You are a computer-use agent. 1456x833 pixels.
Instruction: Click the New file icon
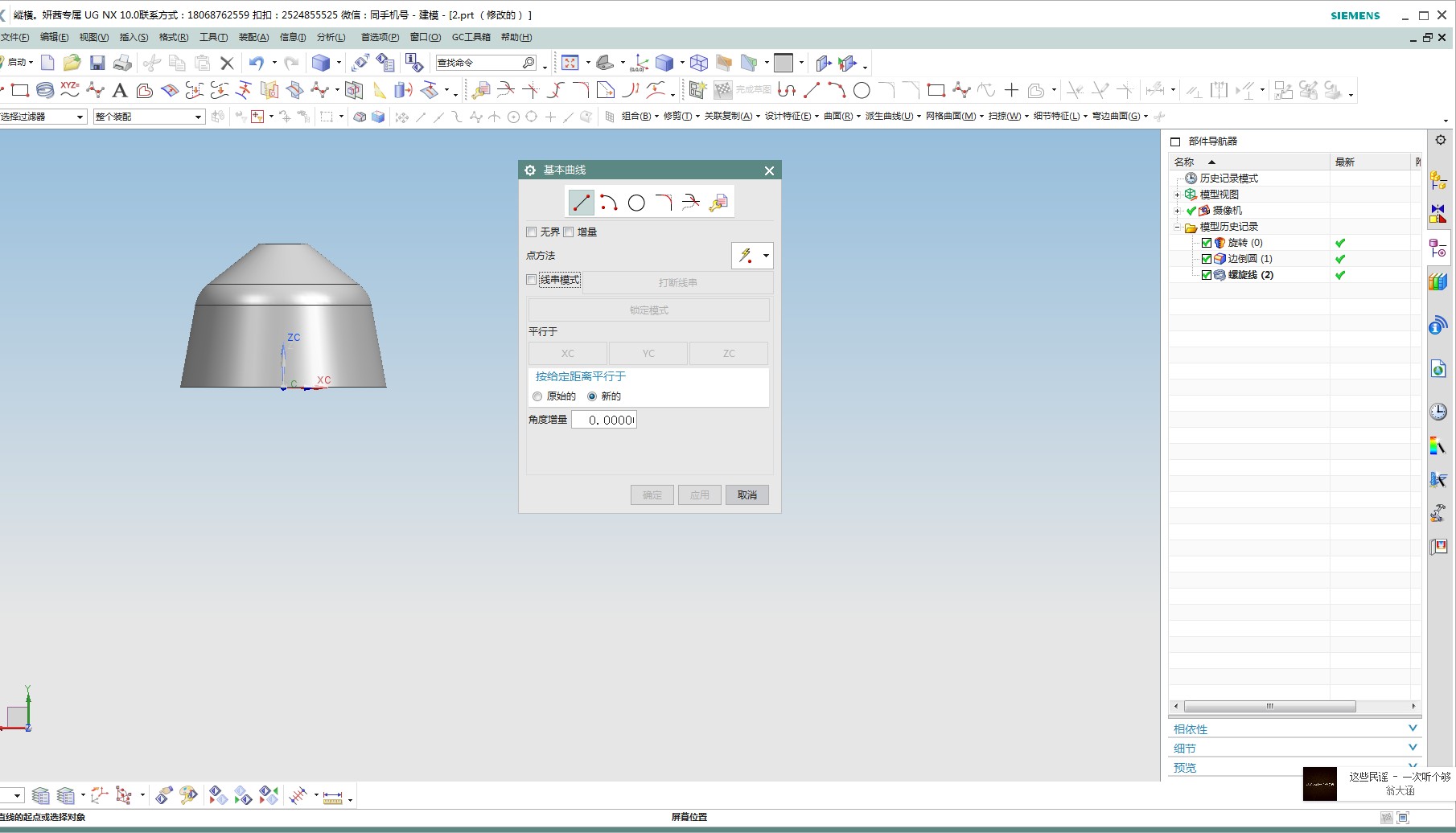47,63
